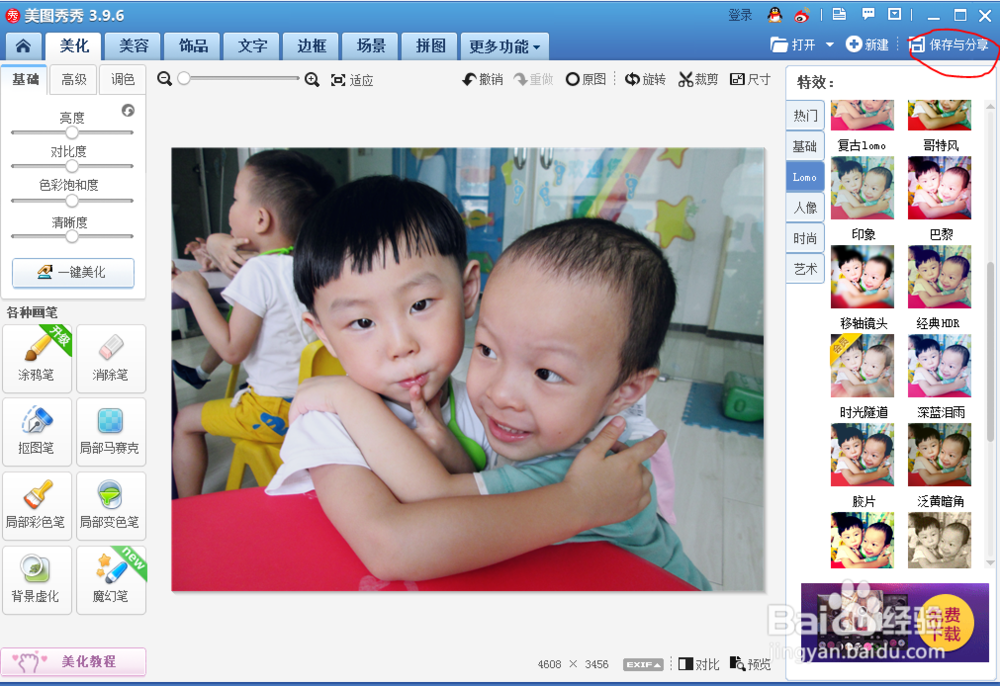Open the 高级 adjustments subtab

point(73,79)
